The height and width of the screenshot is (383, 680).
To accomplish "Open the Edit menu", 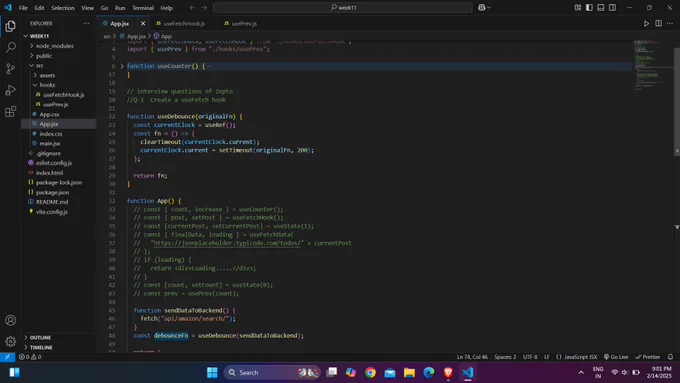I will point(39,8).
